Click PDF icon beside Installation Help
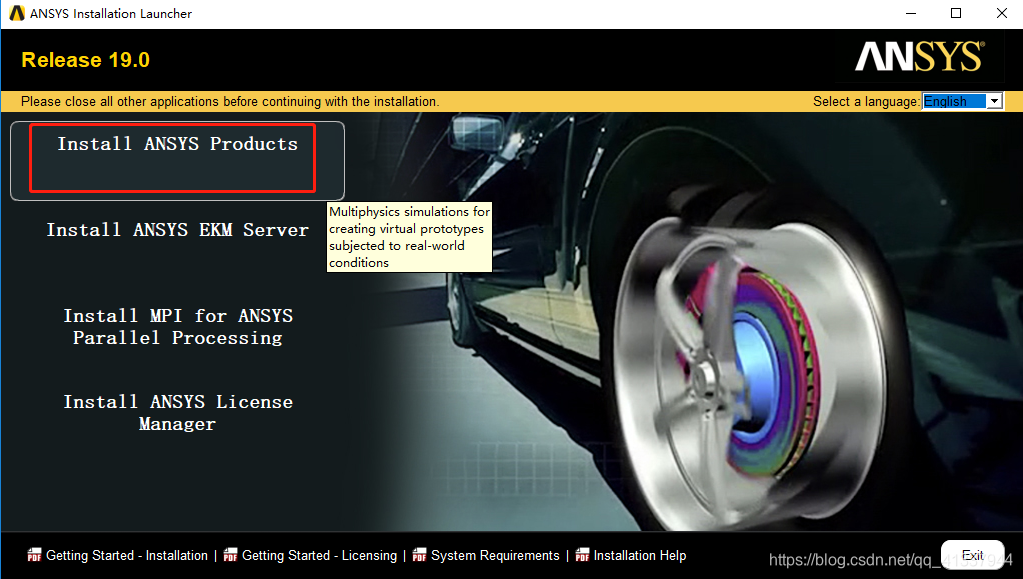The width and height of the screenshot is (1023, 579). (x=582, y=555)
